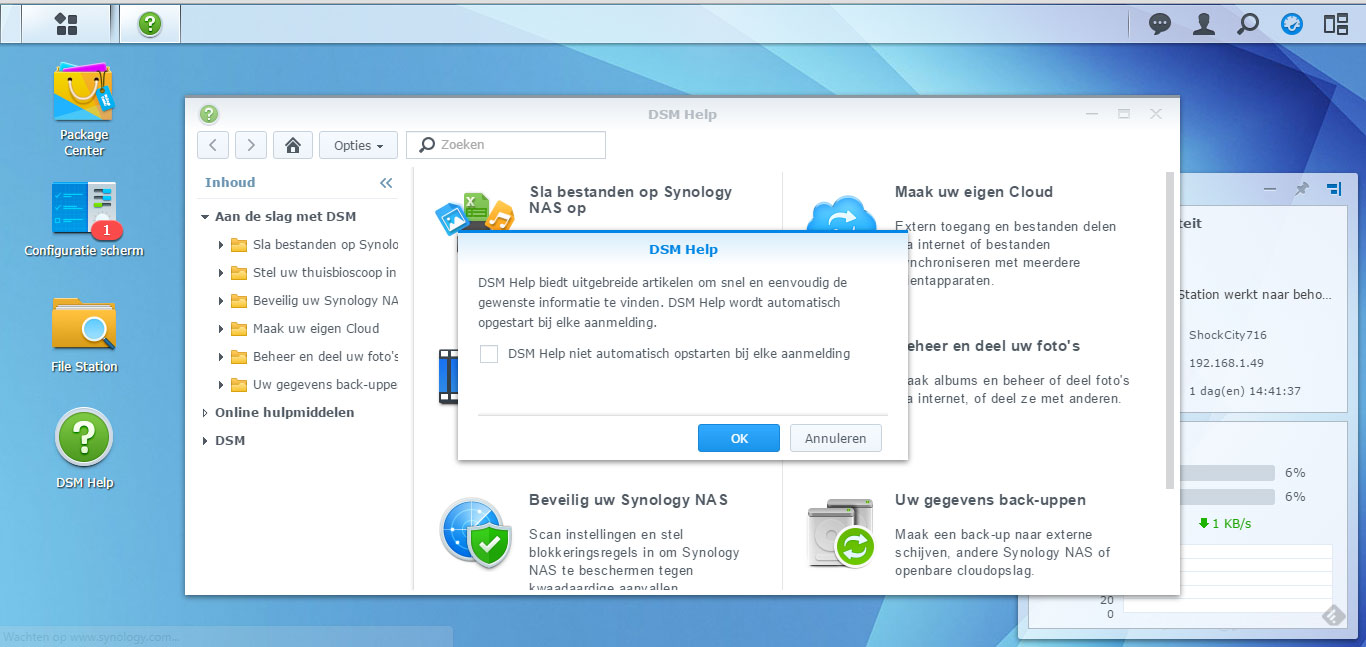The image size is (1366, 647).
Task: Open the notifications speech bubble icon
Action: tap(1160, 24)
